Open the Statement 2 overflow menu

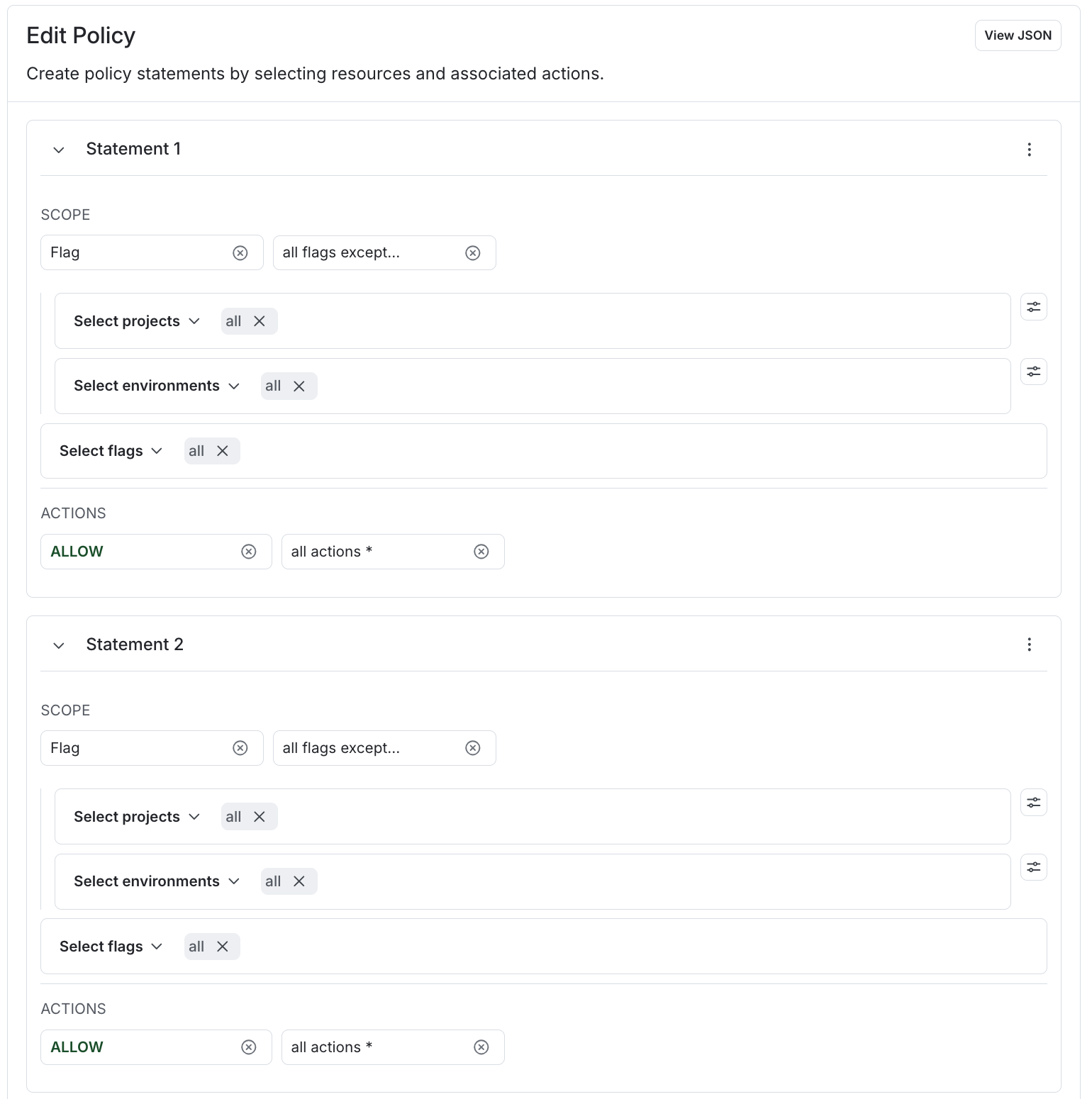coord(1029,645)
